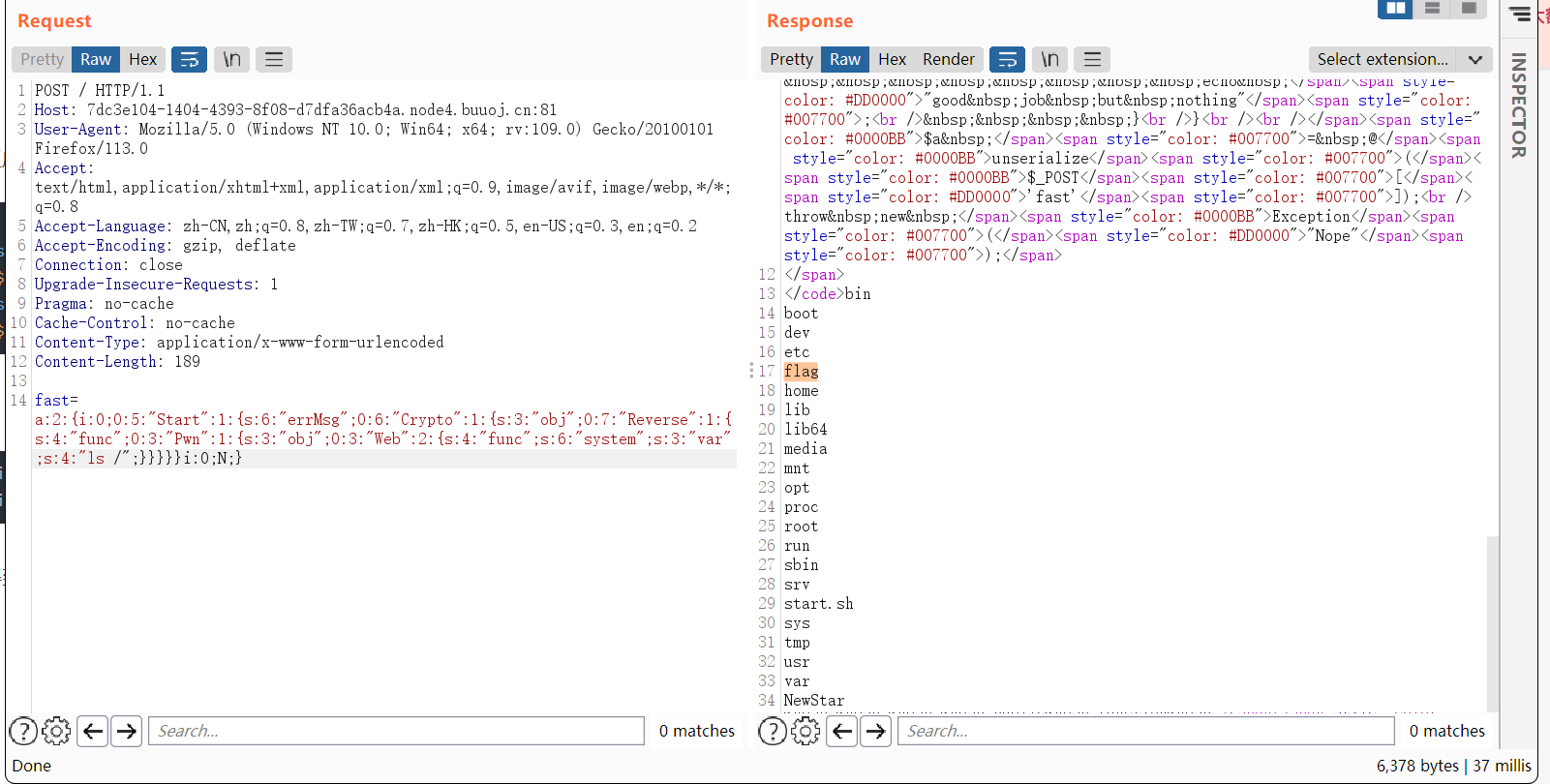Focus the Response search field
Viewport: 1550px width, 784px height.
click(x=1146, y=731)
